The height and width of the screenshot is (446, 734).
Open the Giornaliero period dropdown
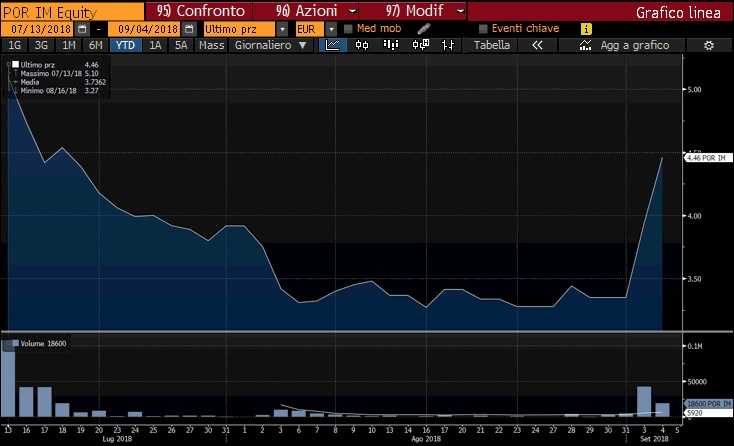pyautogui.click(x=271, y=45)
